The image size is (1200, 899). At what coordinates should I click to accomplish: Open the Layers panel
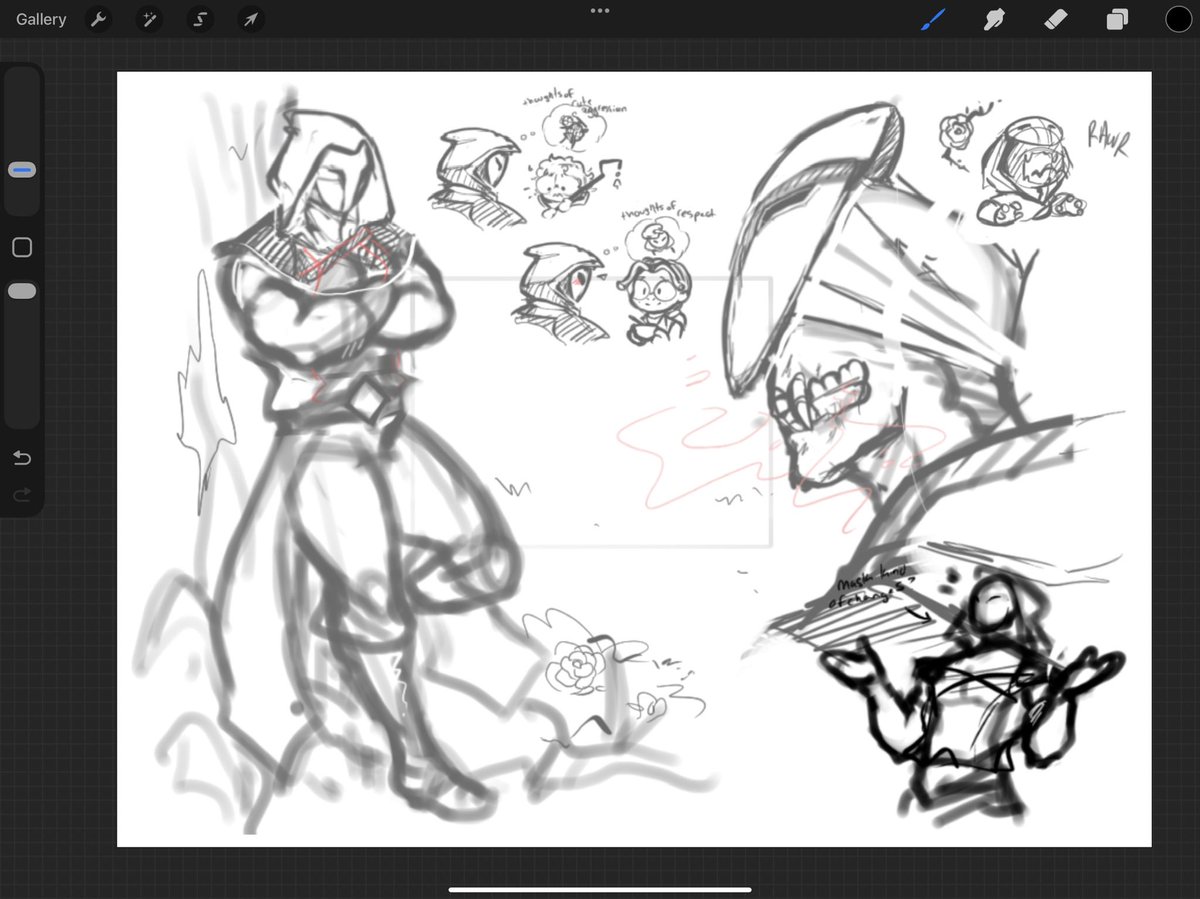click(1117, 19)
